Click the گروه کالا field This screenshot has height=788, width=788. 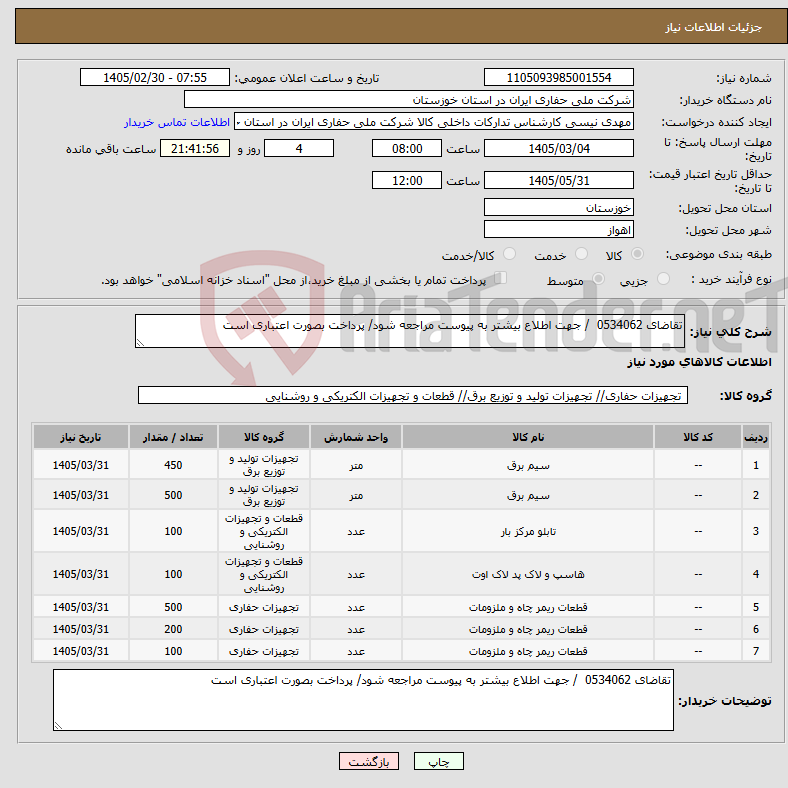pyautogui.click(x=413, y=395)
